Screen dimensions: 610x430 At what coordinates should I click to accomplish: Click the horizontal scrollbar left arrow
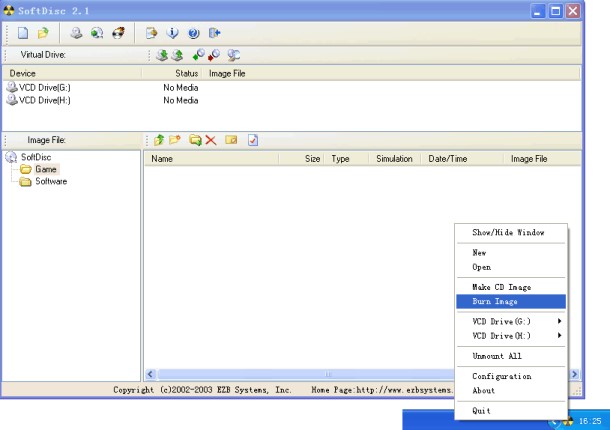(x=151, y=374)
